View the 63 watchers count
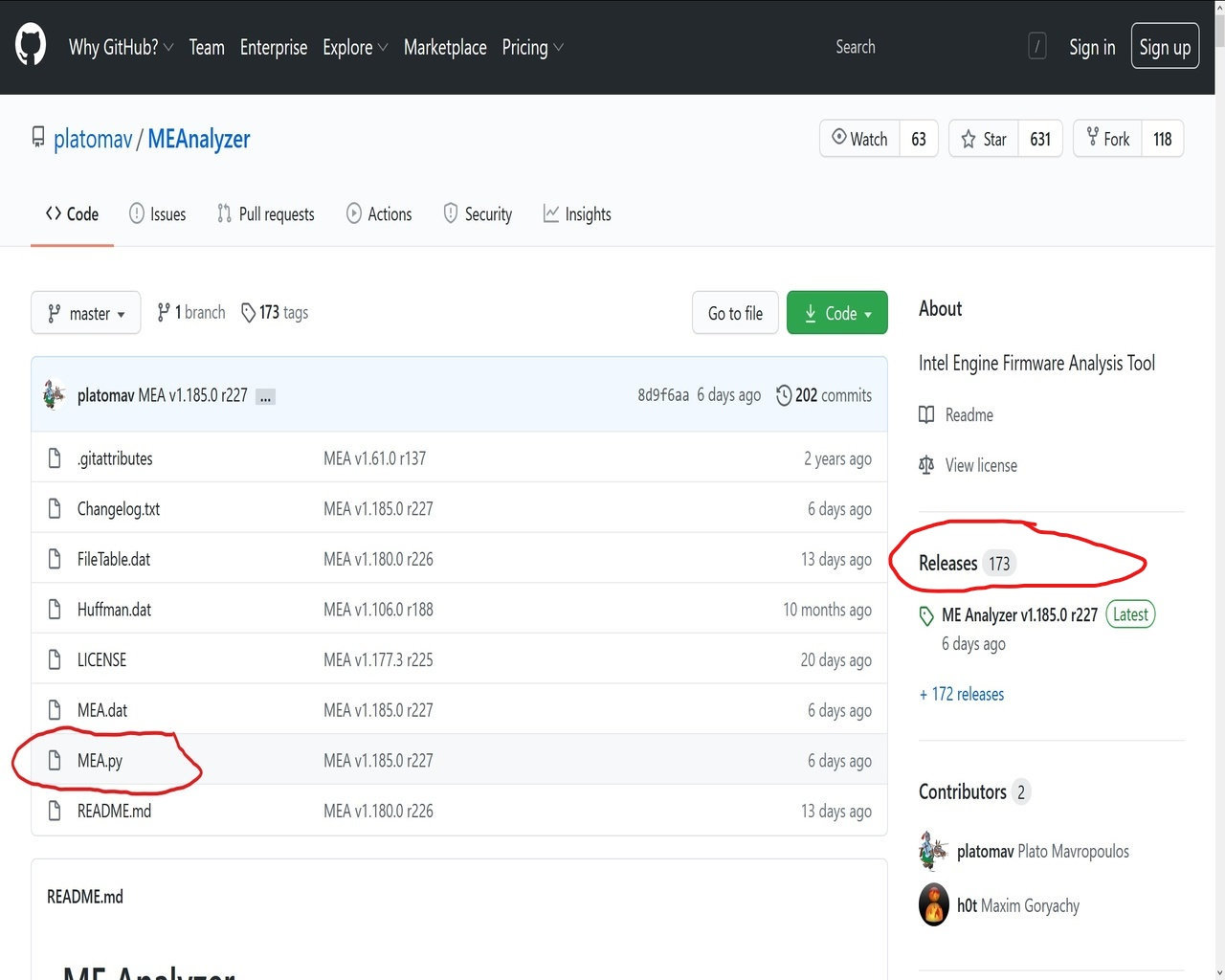Viewport: 1225px width, 980px height. [x=919, y=139]
